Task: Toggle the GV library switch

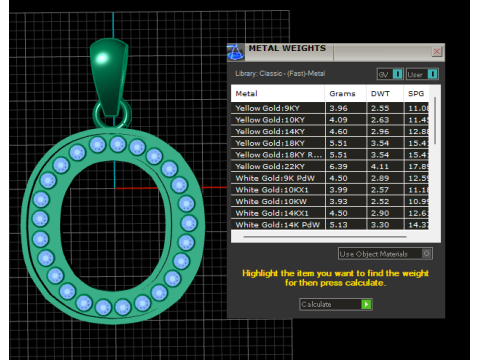Action: [x=390, y=74]
